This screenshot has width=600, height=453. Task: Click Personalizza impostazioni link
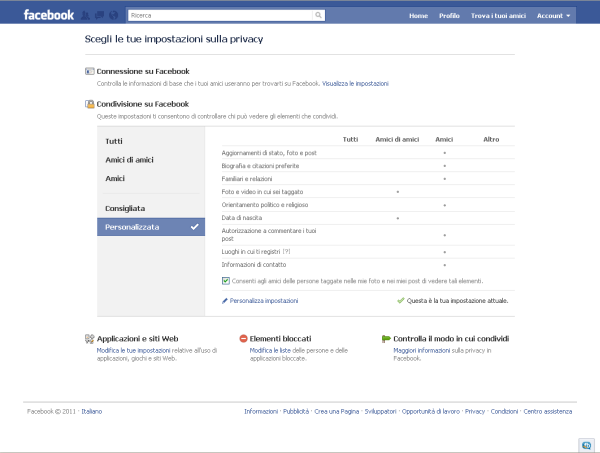[264, 301]
